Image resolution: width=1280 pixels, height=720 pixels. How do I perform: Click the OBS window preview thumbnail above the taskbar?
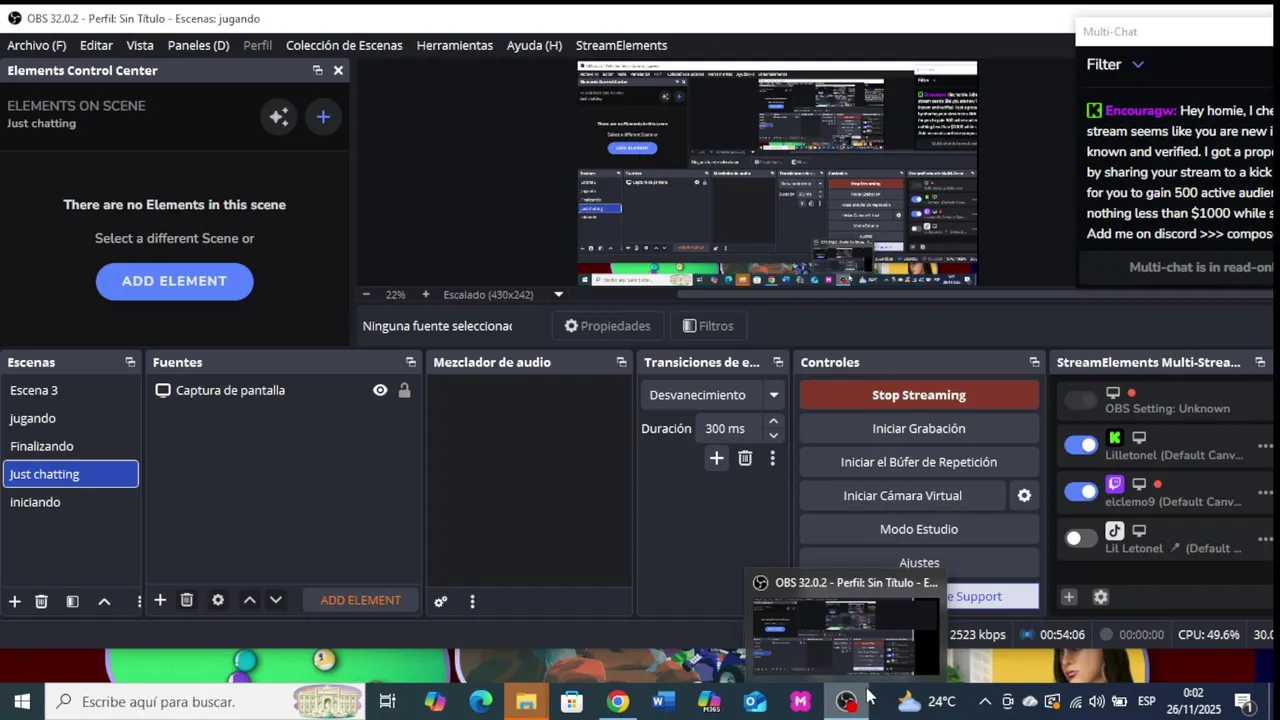tap(846, 637)
